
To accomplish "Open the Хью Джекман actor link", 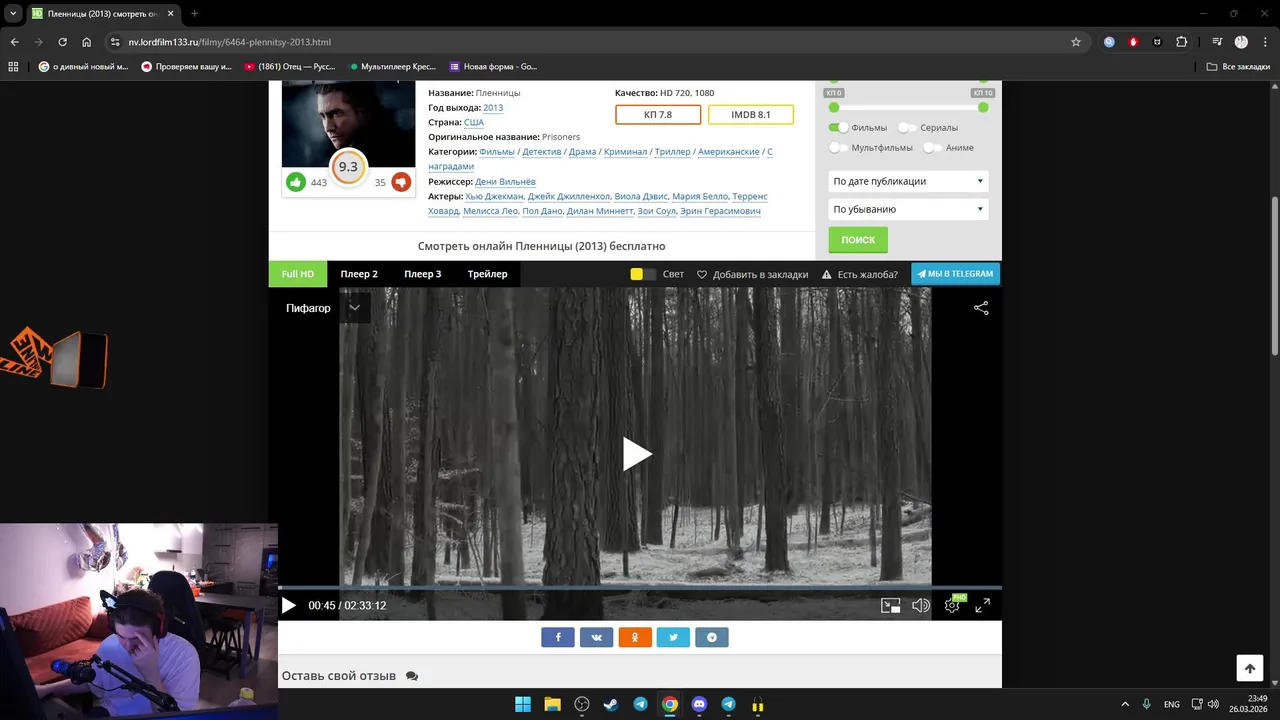I will pyautogui.click(x=494, y=197).
